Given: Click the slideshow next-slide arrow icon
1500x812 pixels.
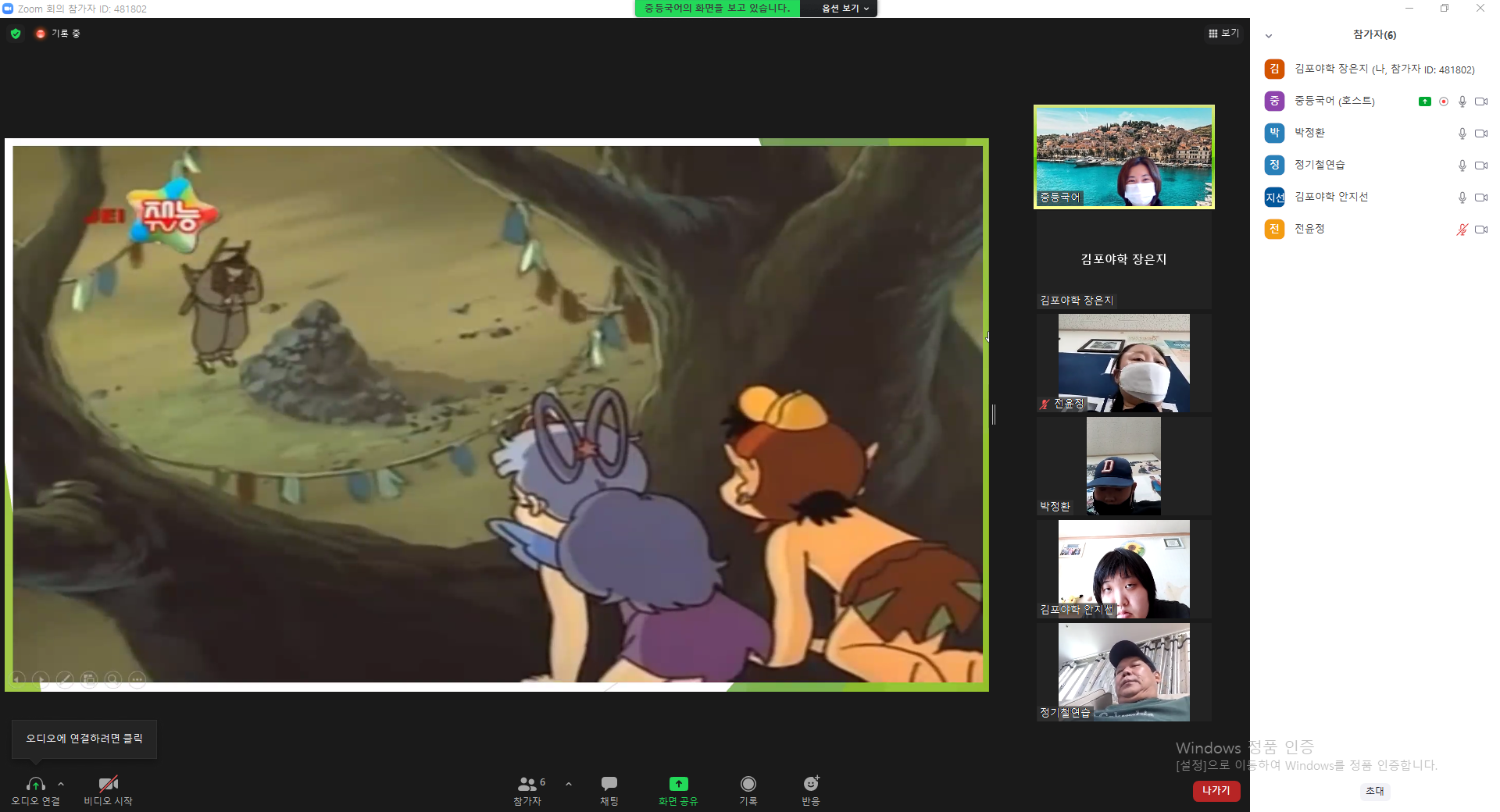Looking at the screenshot, I should coord(41,680).
